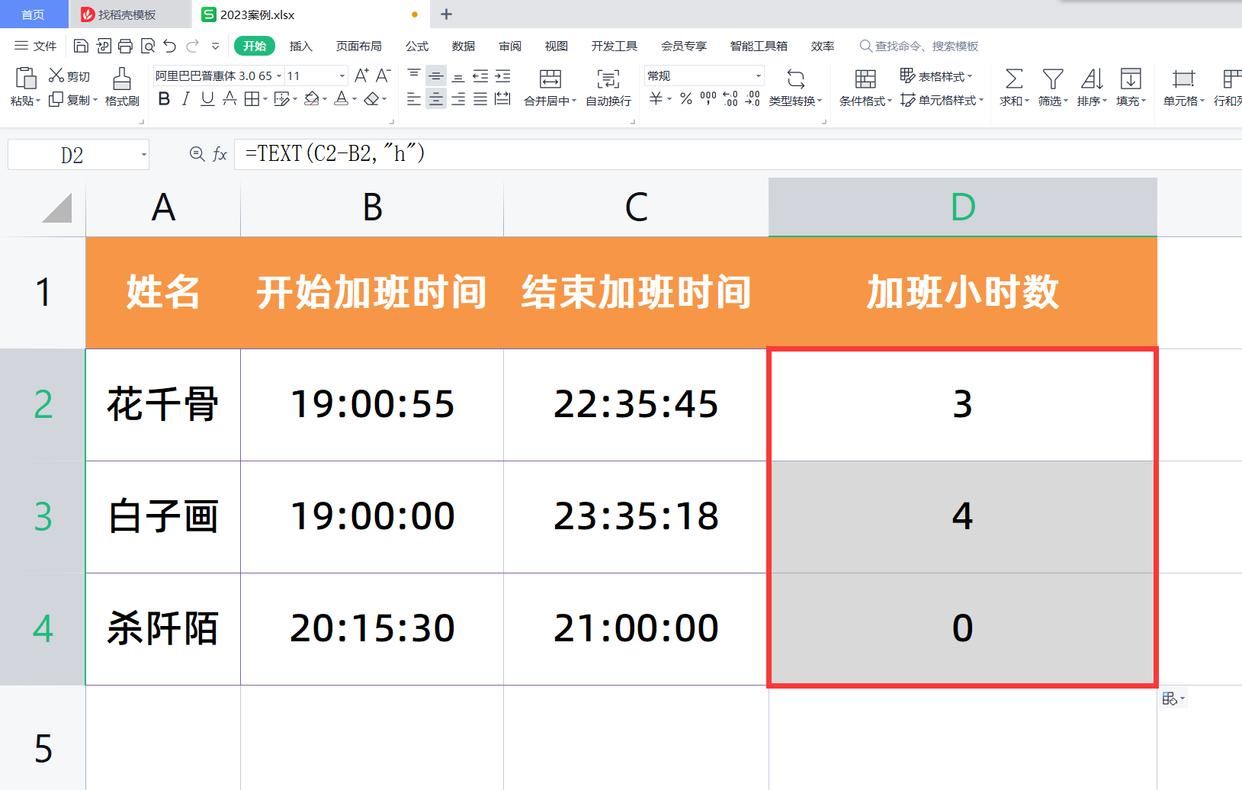Decrease decimal places
The width and height of the screenshot is (1242, 790).
(753, 98)
